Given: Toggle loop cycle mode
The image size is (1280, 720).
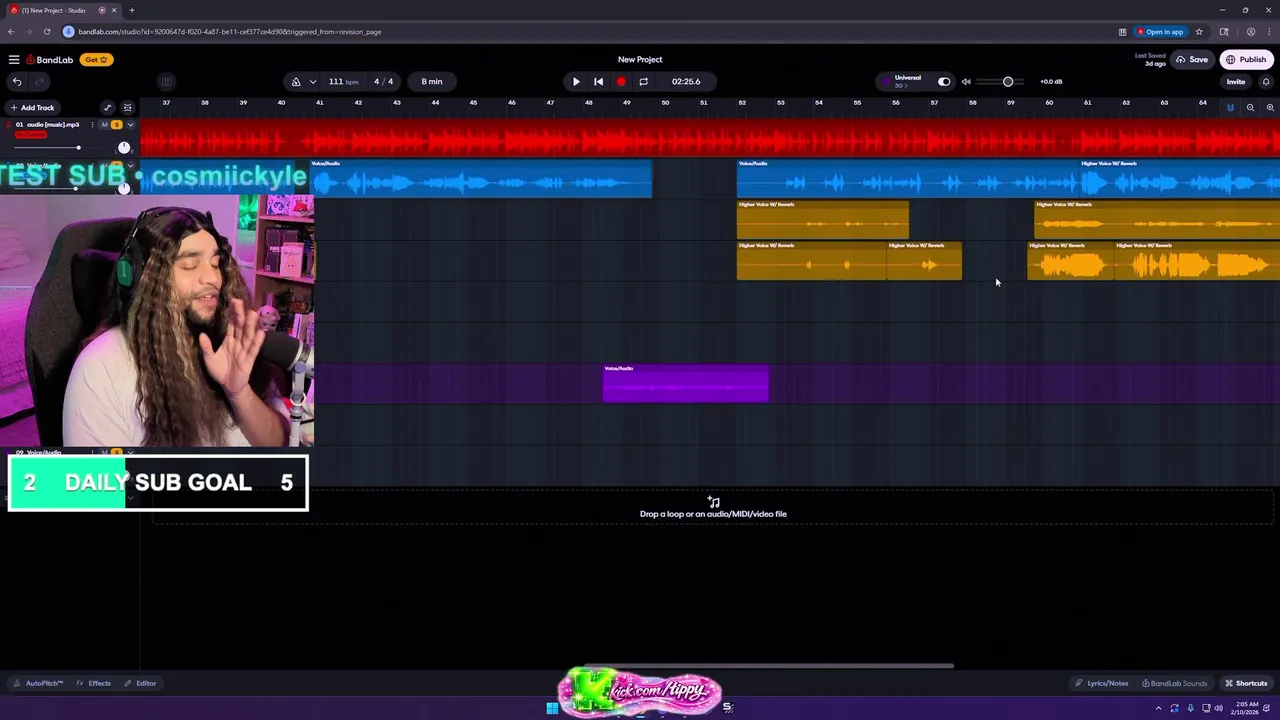Looking at the screenshot, I should pos(643,82).
